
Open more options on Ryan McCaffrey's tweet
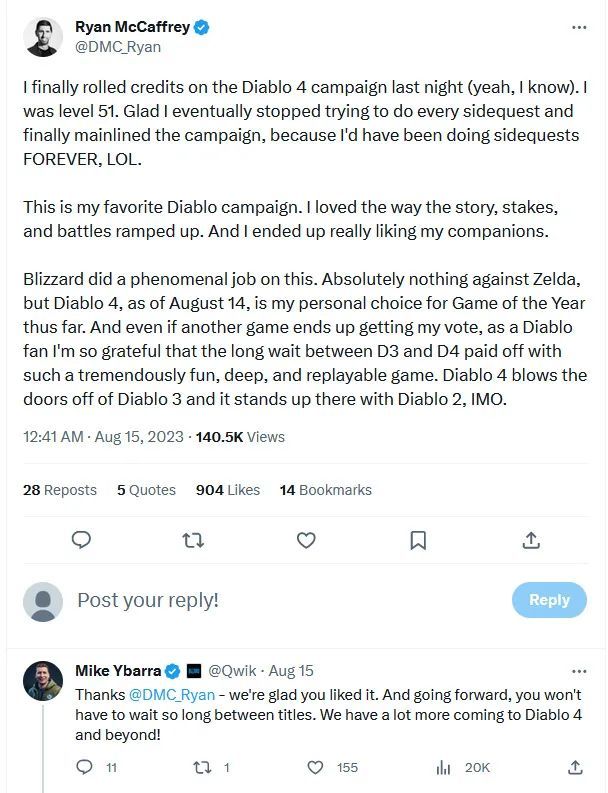[578, 27]
